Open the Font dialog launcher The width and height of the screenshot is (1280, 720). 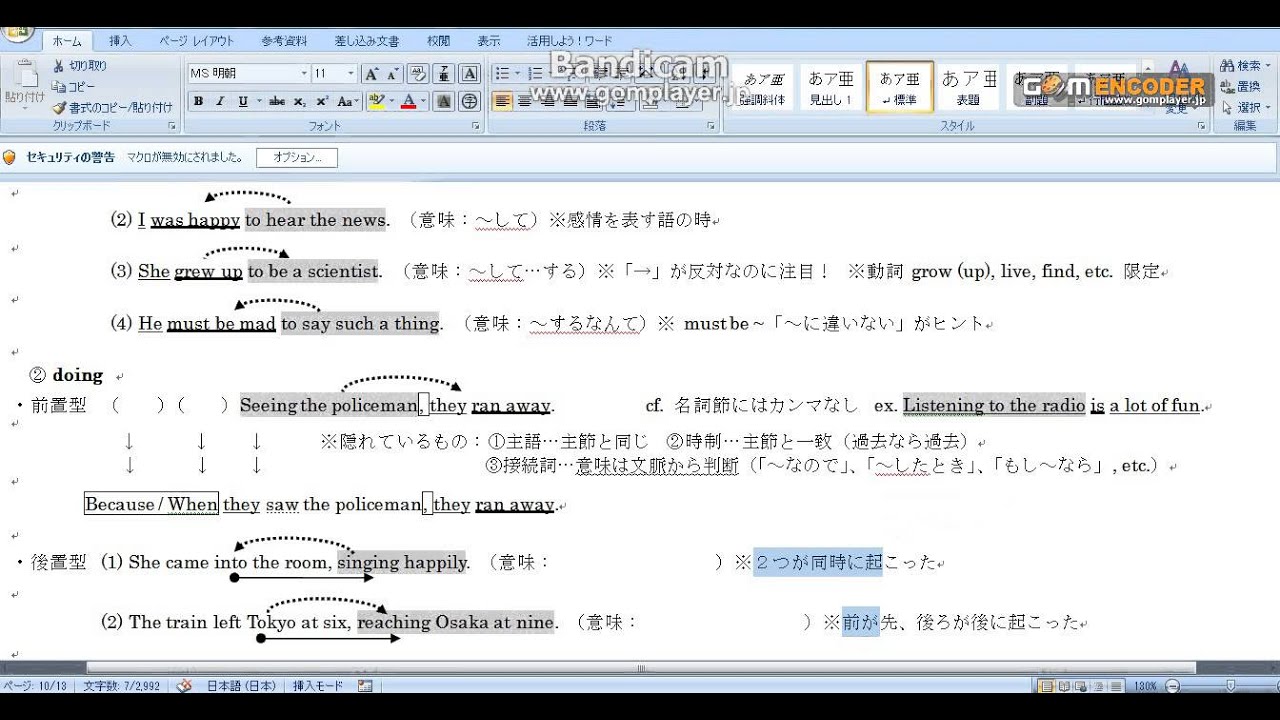[x=476, y=127]
